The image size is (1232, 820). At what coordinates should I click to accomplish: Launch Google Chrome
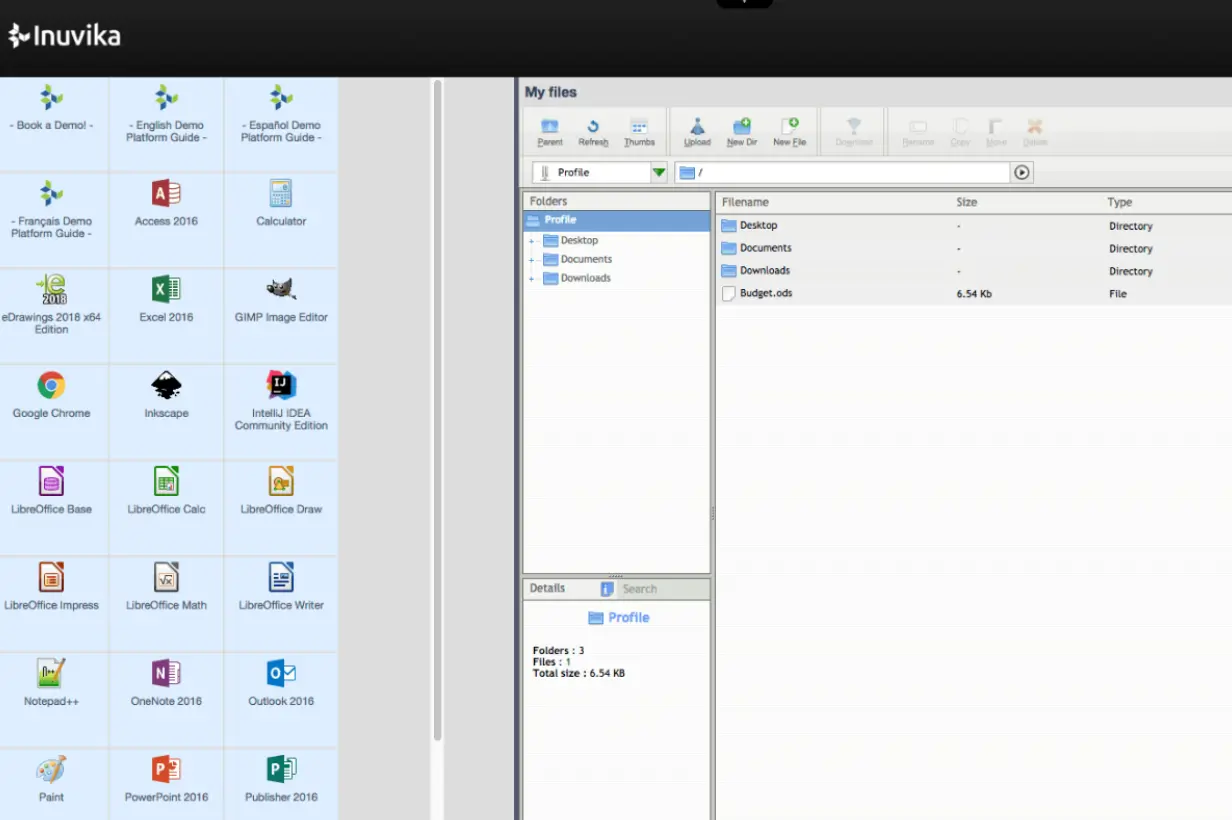click(x=52, y=396)
